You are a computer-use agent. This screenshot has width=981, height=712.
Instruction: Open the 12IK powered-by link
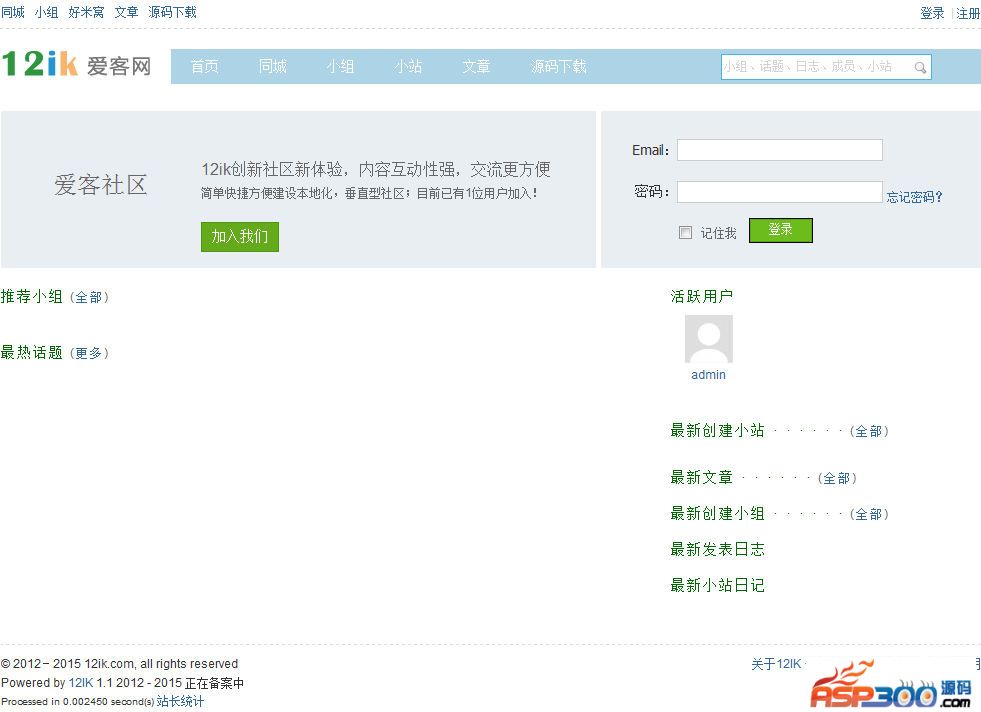pyautogui.click(x=81, y=683)
